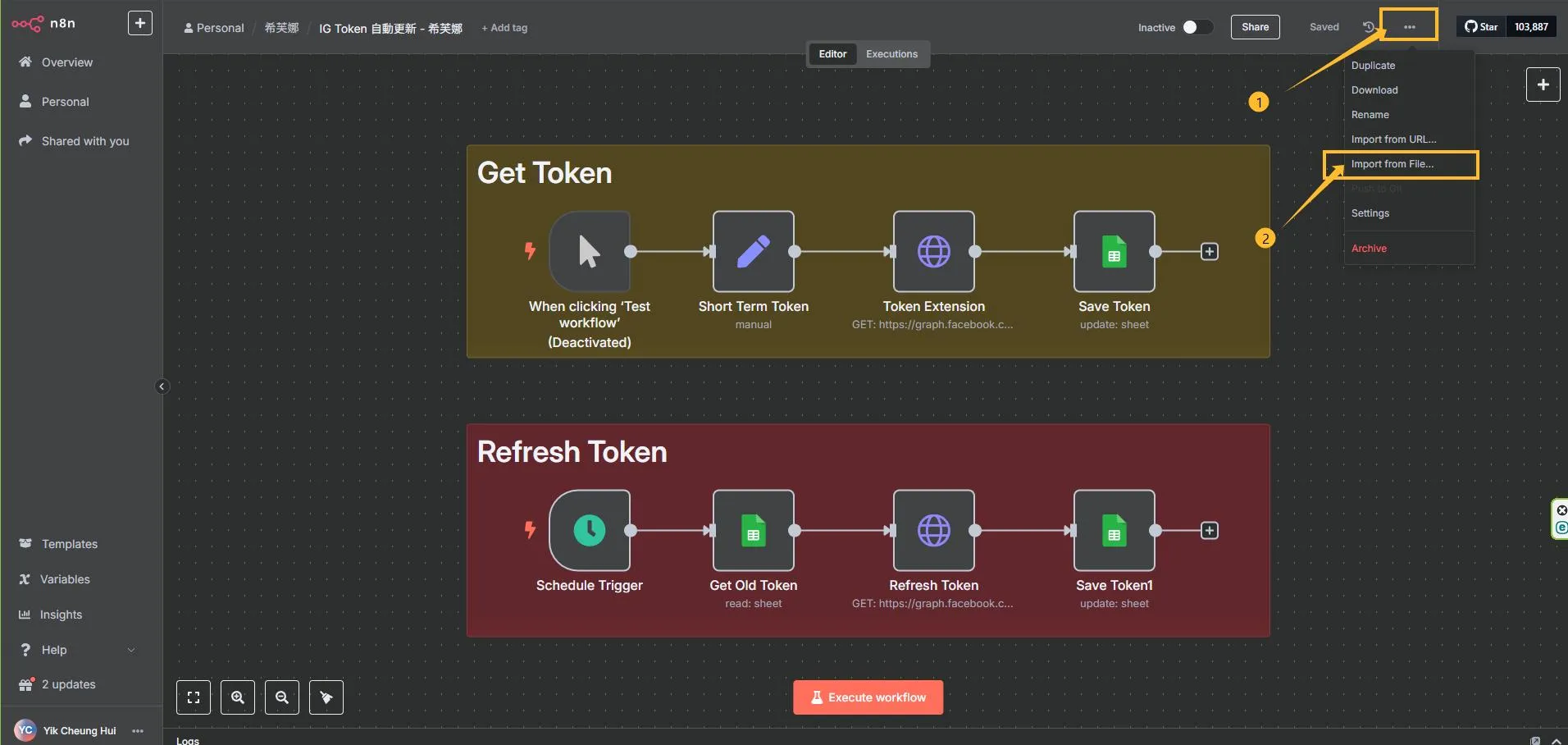This screenshot has height=745, width=1568.
Task: Toggle the workflow Inactive switch
Action: pos(1196,27)
